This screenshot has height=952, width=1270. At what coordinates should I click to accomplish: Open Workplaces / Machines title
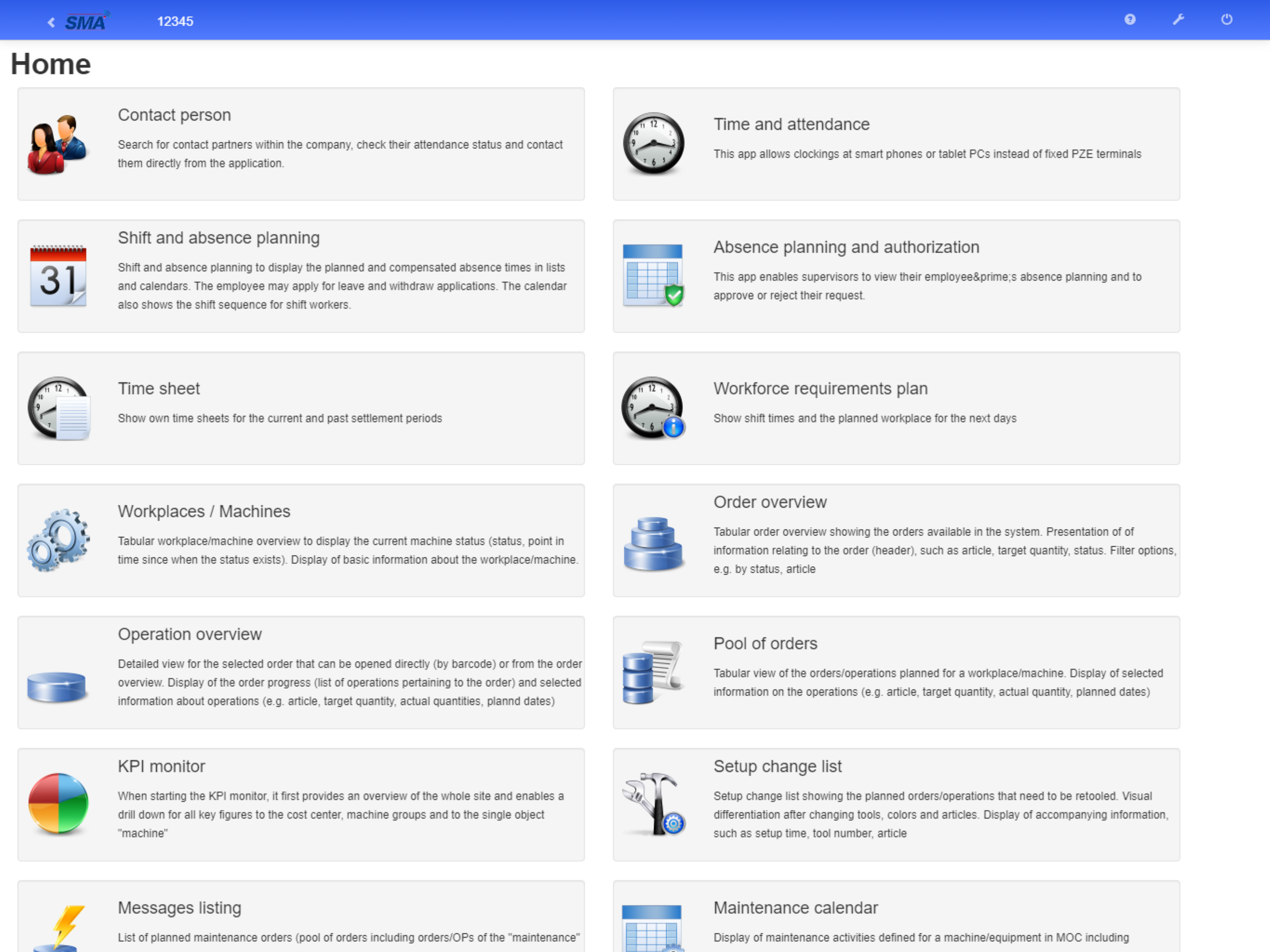[204, 511]
